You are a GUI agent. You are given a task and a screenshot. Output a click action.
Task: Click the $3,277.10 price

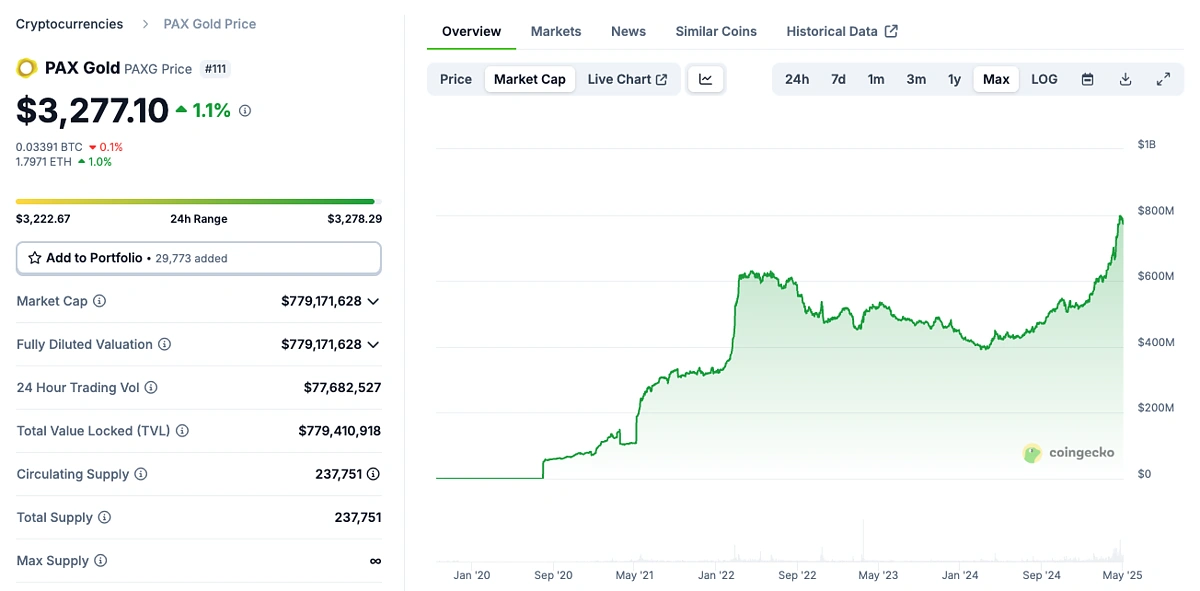pyautogui.click(x=92, y=110)
